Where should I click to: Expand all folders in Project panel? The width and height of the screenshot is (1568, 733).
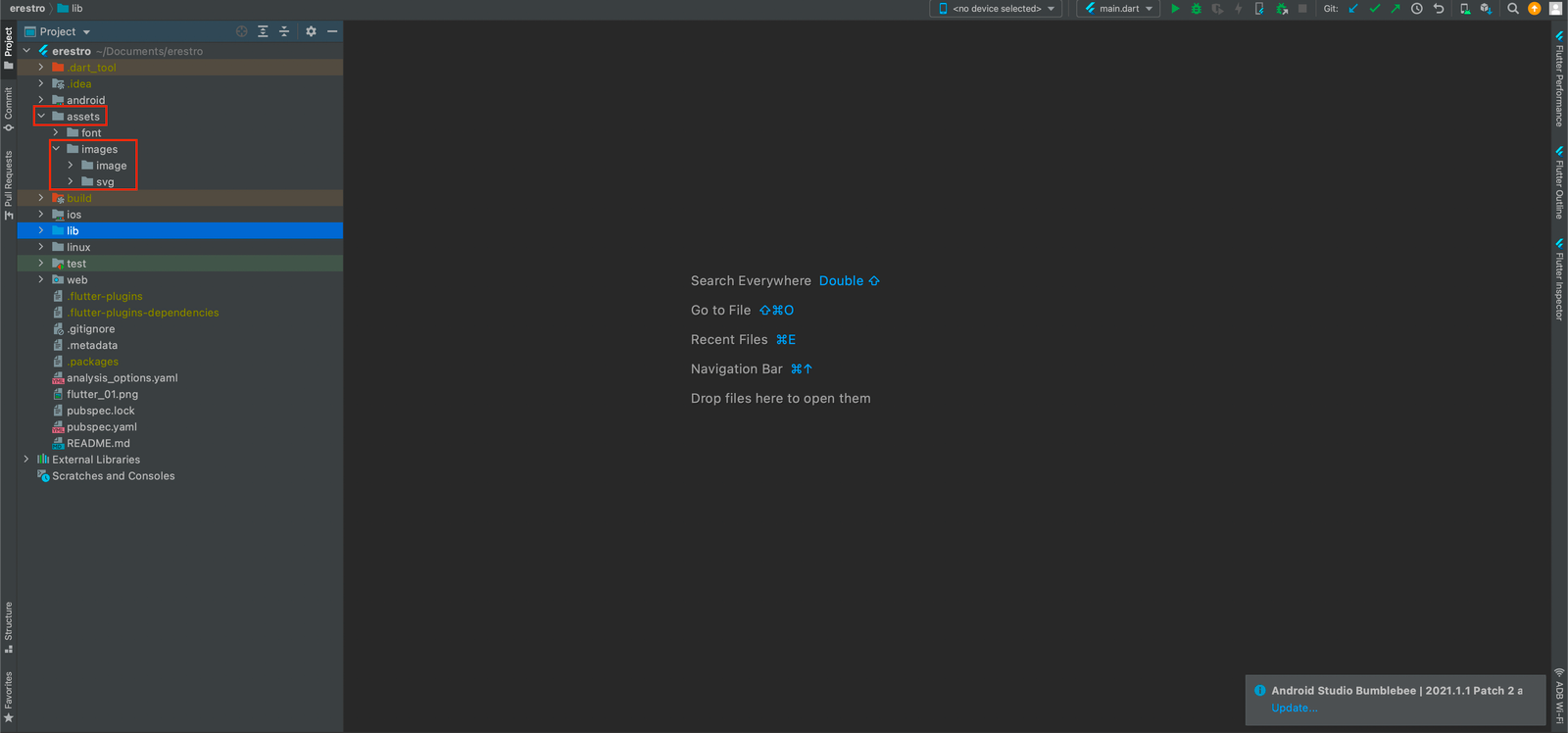[263, 31]
